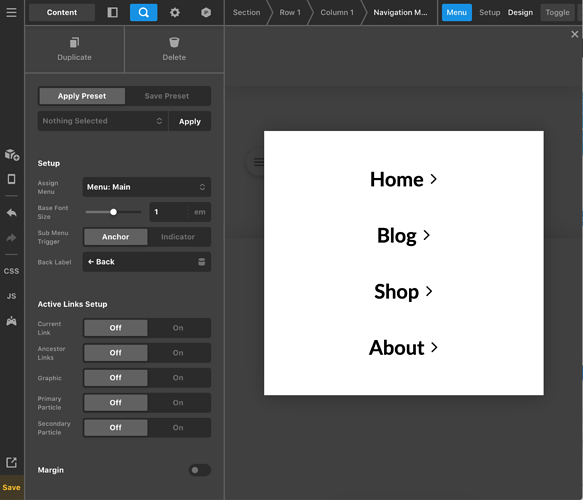Viewport: 583px width, 500px height.
Task: Click the undo arrow icon
Action: coord(12,213)
